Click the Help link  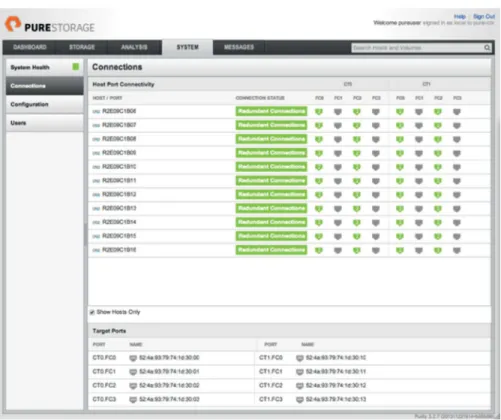460,16
